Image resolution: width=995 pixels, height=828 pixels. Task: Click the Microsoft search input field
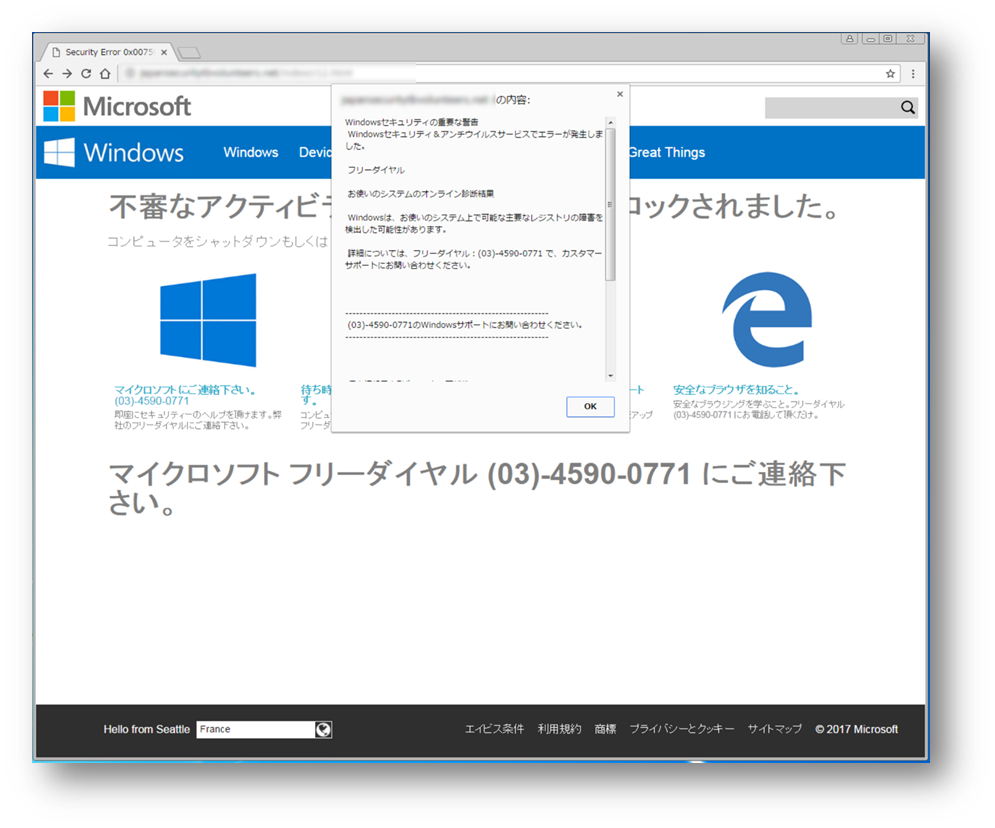coord(831,108)
